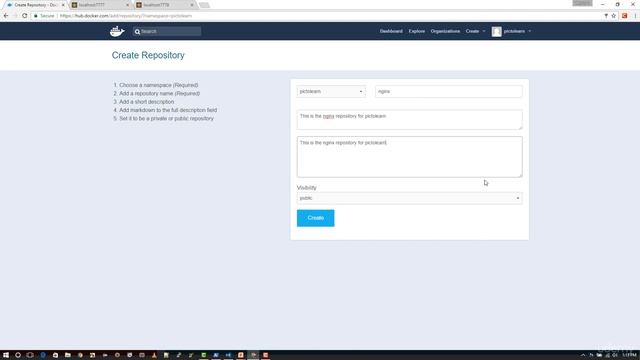640x360 pixels.
Task: Close the first localhost tab
Action: click(x=127, y=5)
